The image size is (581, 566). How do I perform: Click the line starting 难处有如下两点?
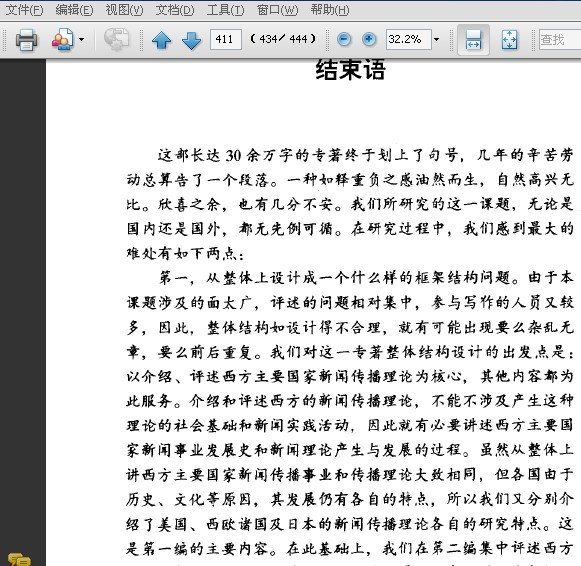pos(185,254)
